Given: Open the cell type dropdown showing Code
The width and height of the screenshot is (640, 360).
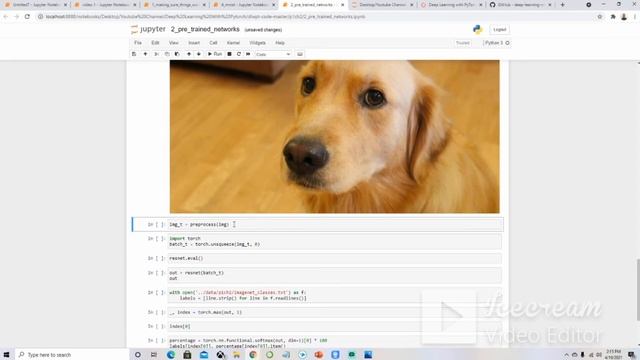Looking at the screenshot, I should (273, 54).
